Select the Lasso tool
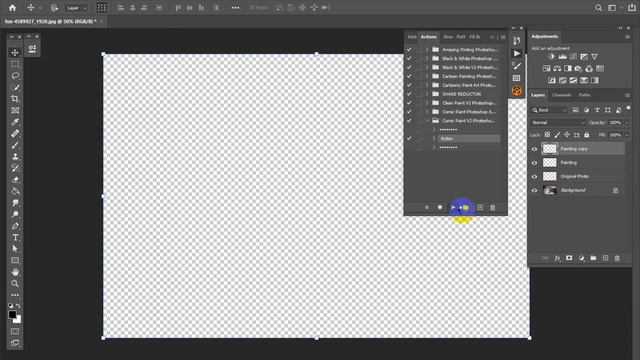The image size is (640, 360). 15,76
